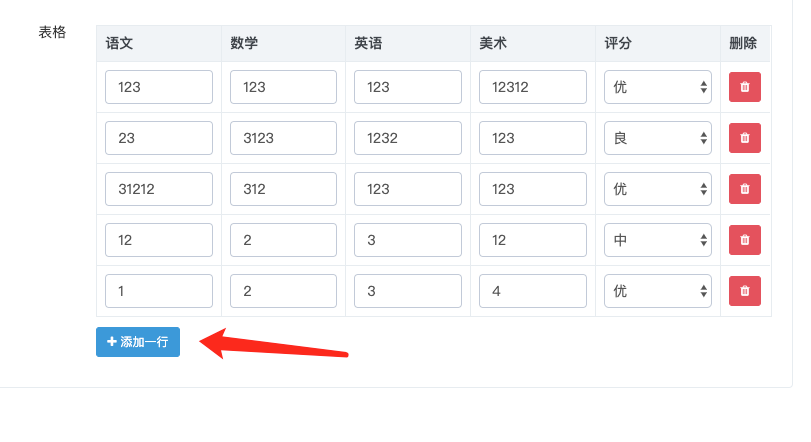Viewport: 811px width, 442px height.
Task: Click the 评分 column header
Action: [x=618, y=43]
